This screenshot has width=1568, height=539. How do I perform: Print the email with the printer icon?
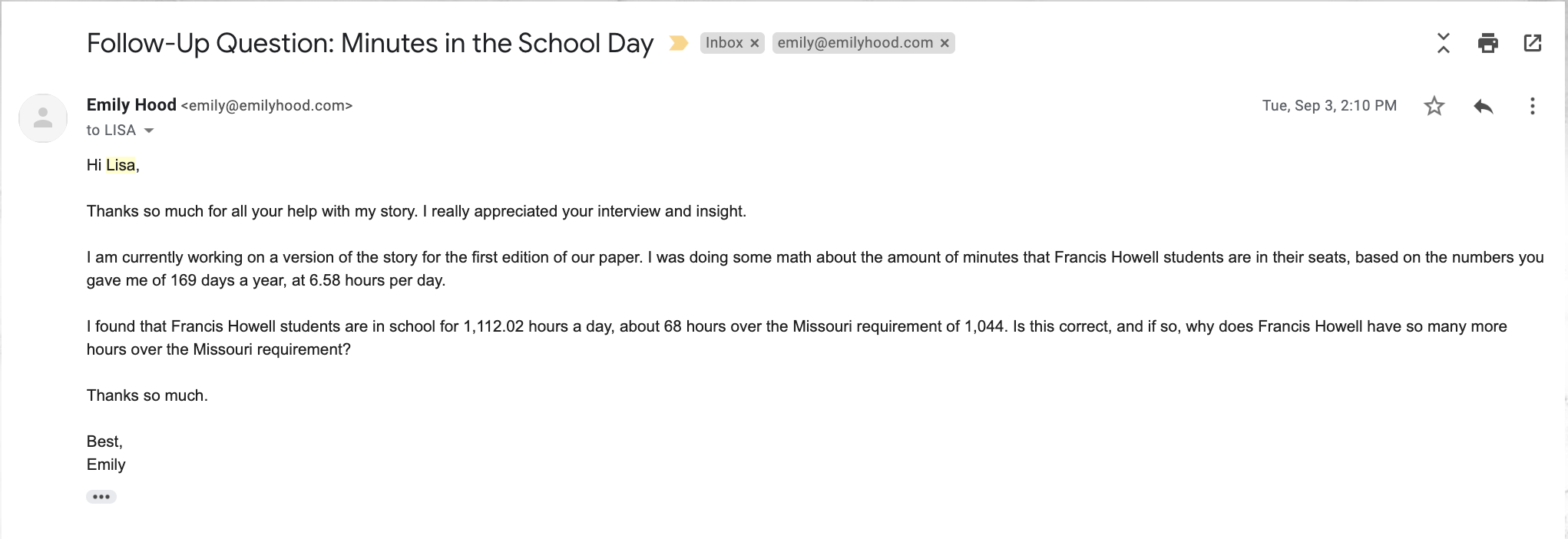click(1487, 43)
